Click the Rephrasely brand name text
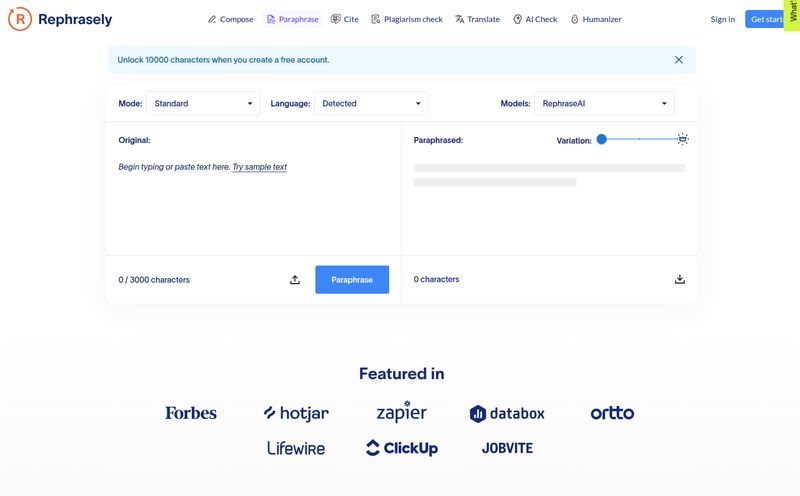 pyautogui.click(x=75, y=19)
